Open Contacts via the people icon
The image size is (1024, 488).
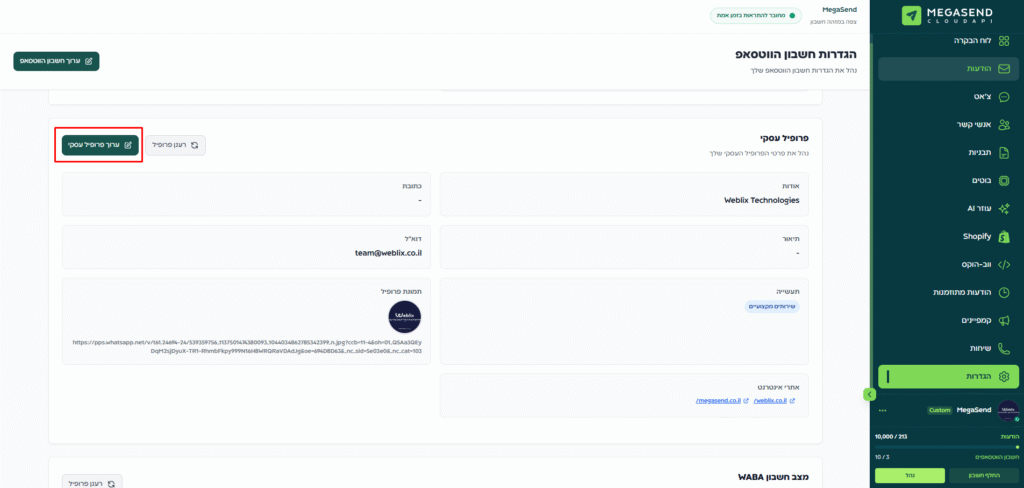(1004, 125)
